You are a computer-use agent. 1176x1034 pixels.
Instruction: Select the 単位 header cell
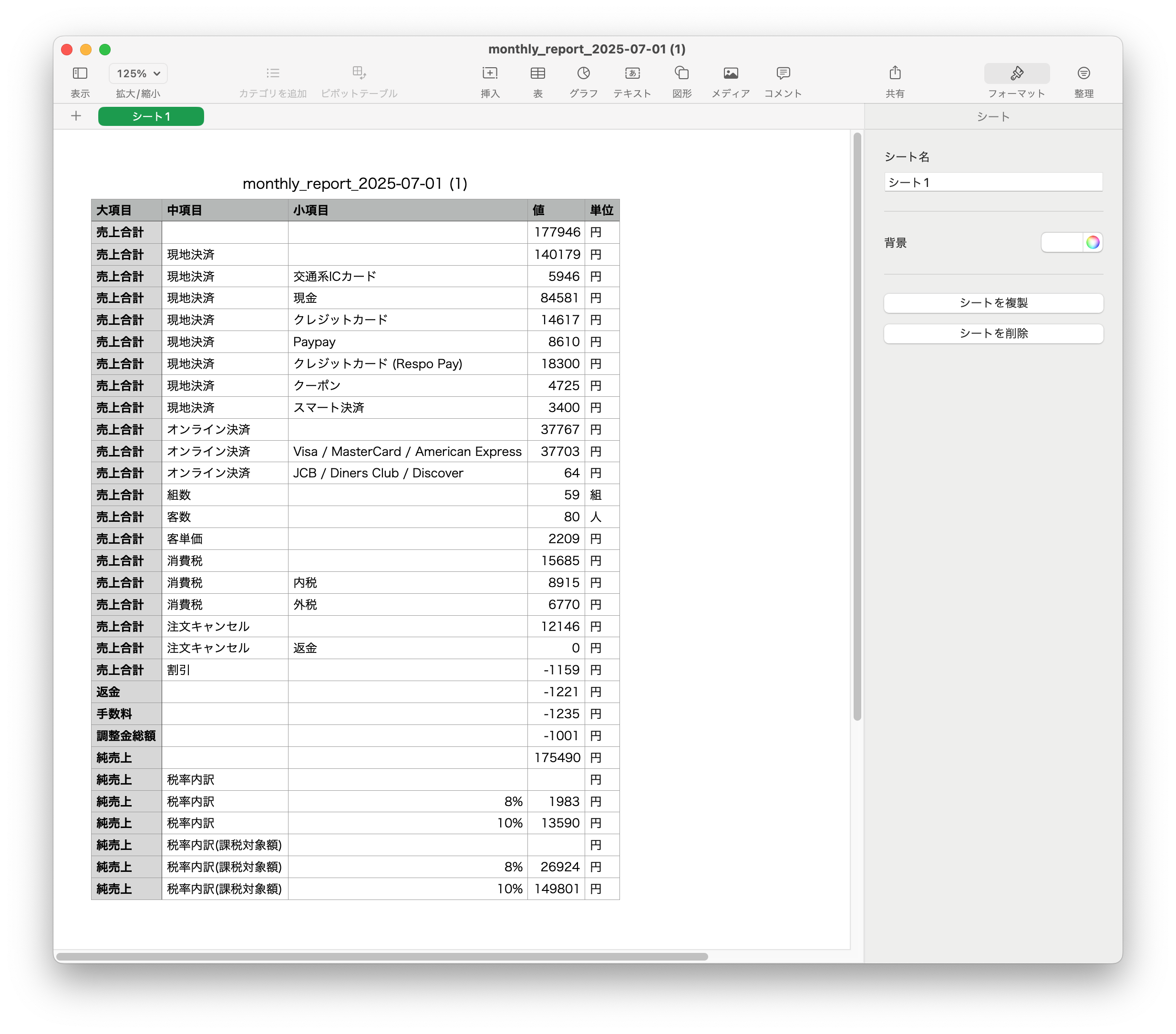pyautogui.click(x=602, y=210)
